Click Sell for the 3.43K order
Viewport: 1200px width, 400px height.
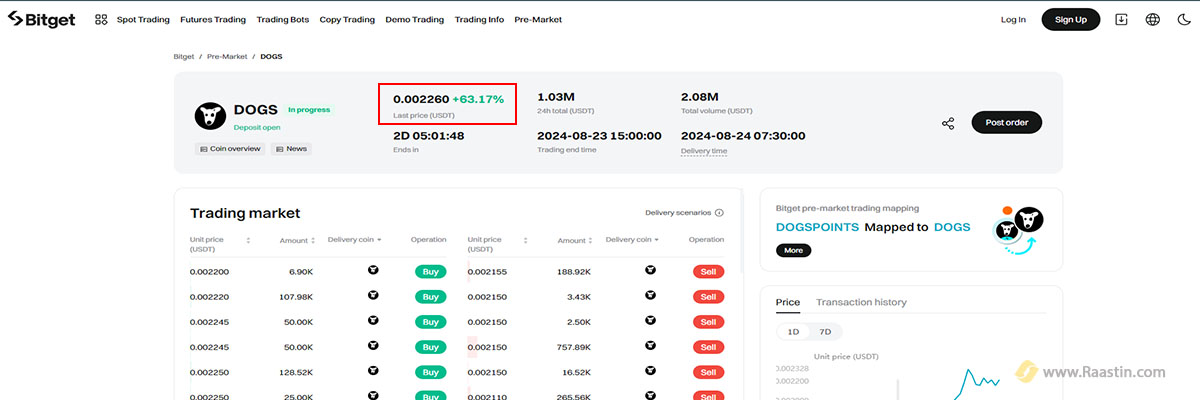[x=708, y=296]
